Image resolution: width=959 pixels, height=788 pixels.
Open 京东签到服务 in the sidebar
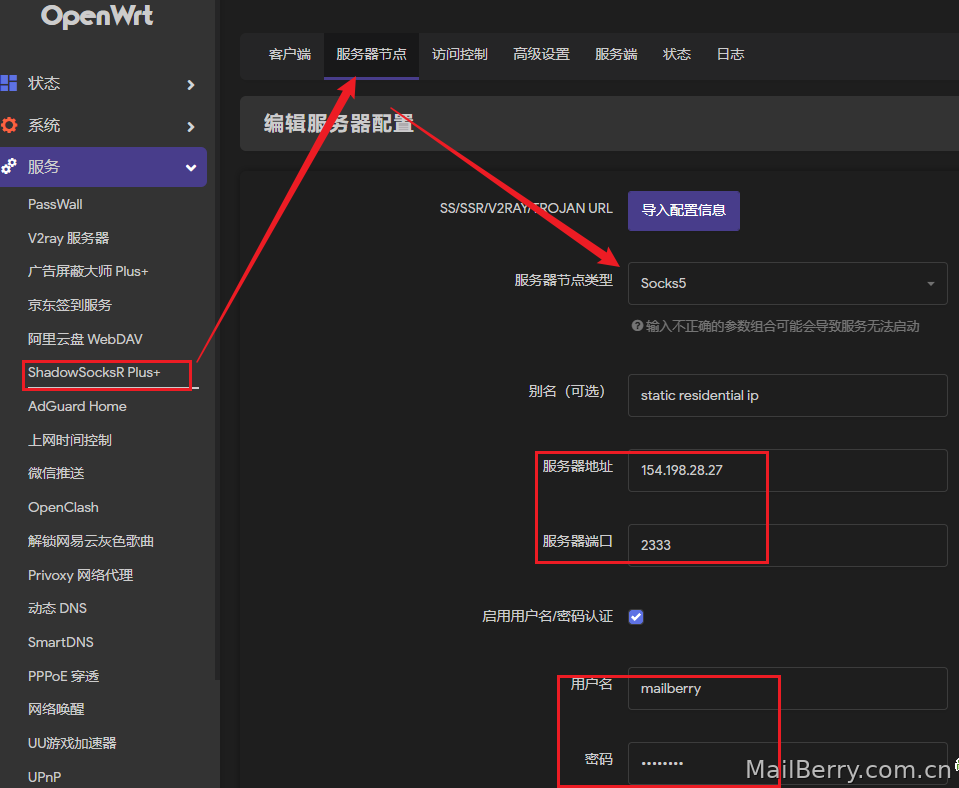(x=70, y=305)
